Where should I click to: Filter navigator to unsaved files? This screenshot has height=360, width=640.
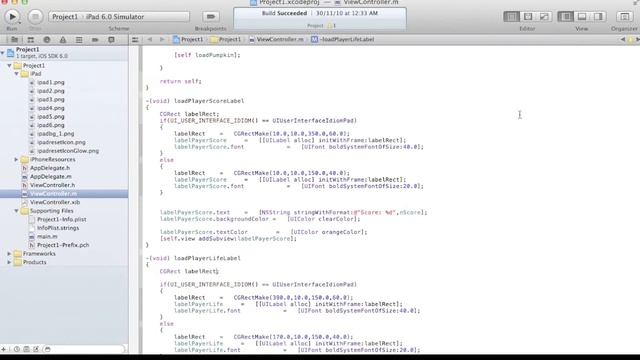pos(36,349)
